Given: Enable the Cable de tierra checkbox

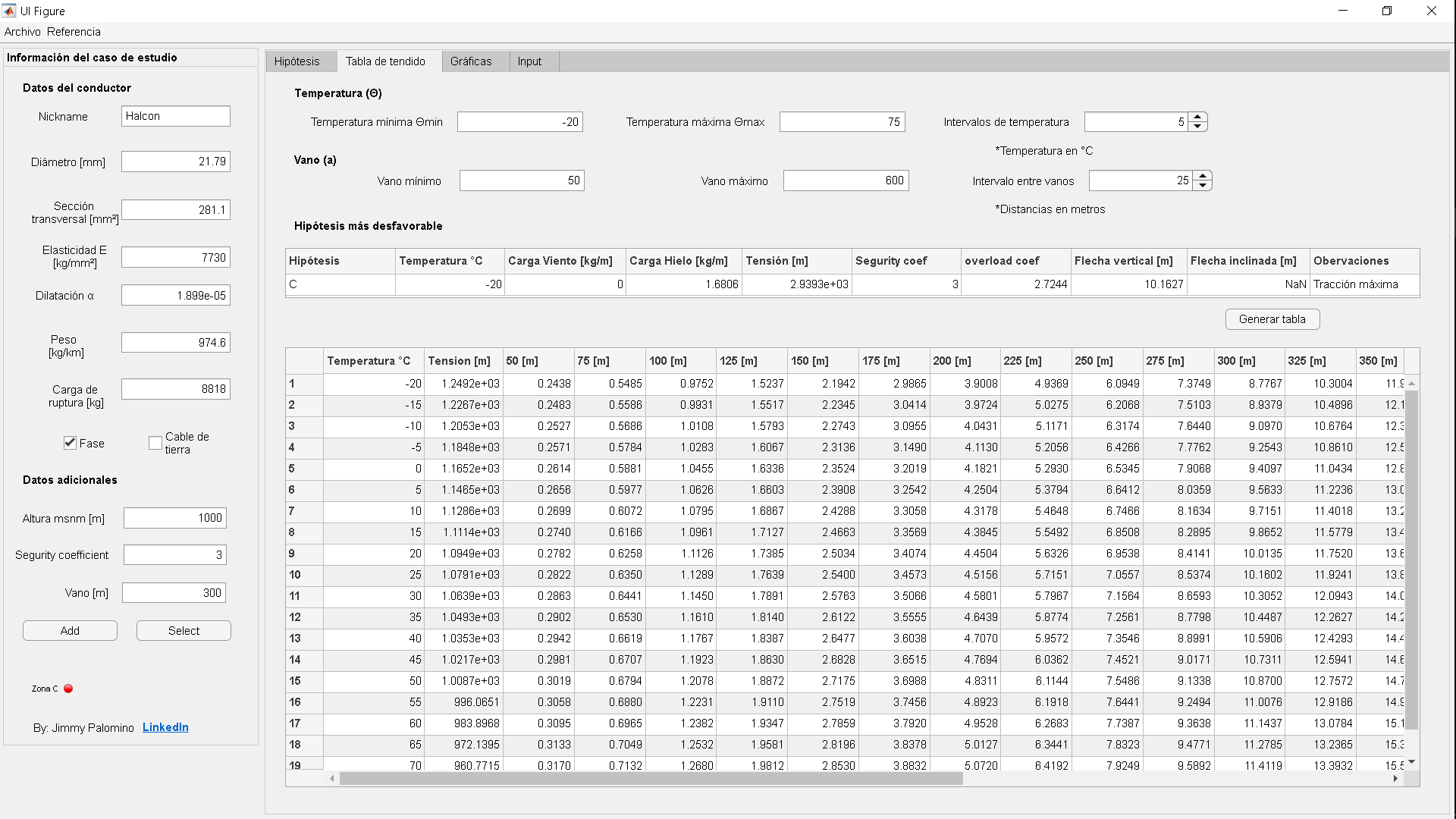Looking at the screenshot, I should [x=155, y=443].
